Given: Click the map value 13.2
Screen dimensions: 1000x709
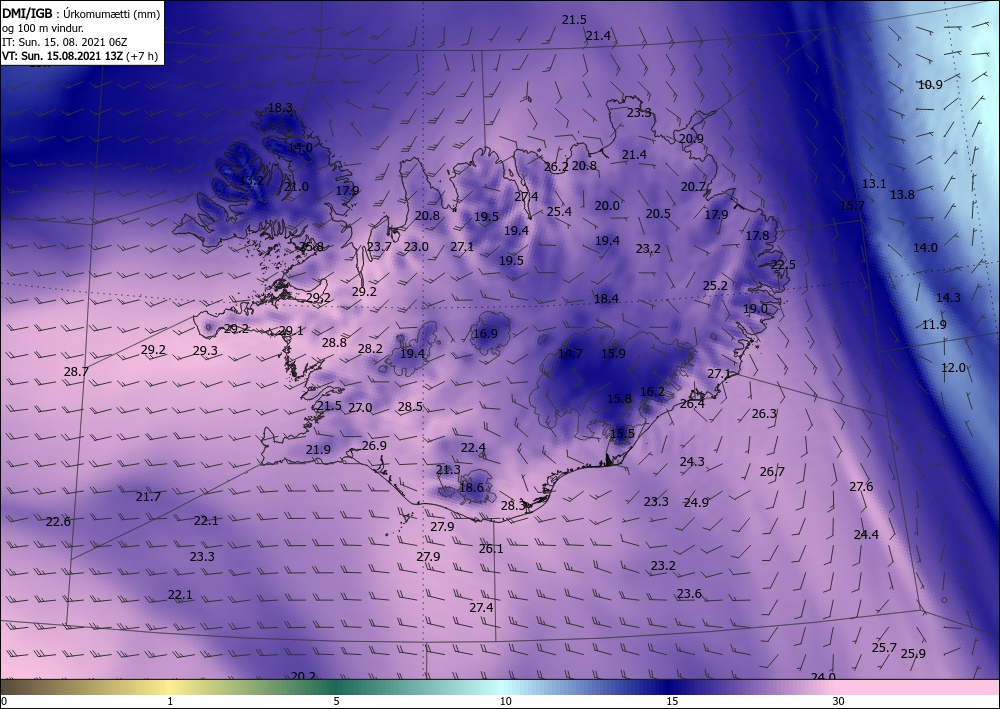Looking at the screenshot, I should [x=251, y=180].
